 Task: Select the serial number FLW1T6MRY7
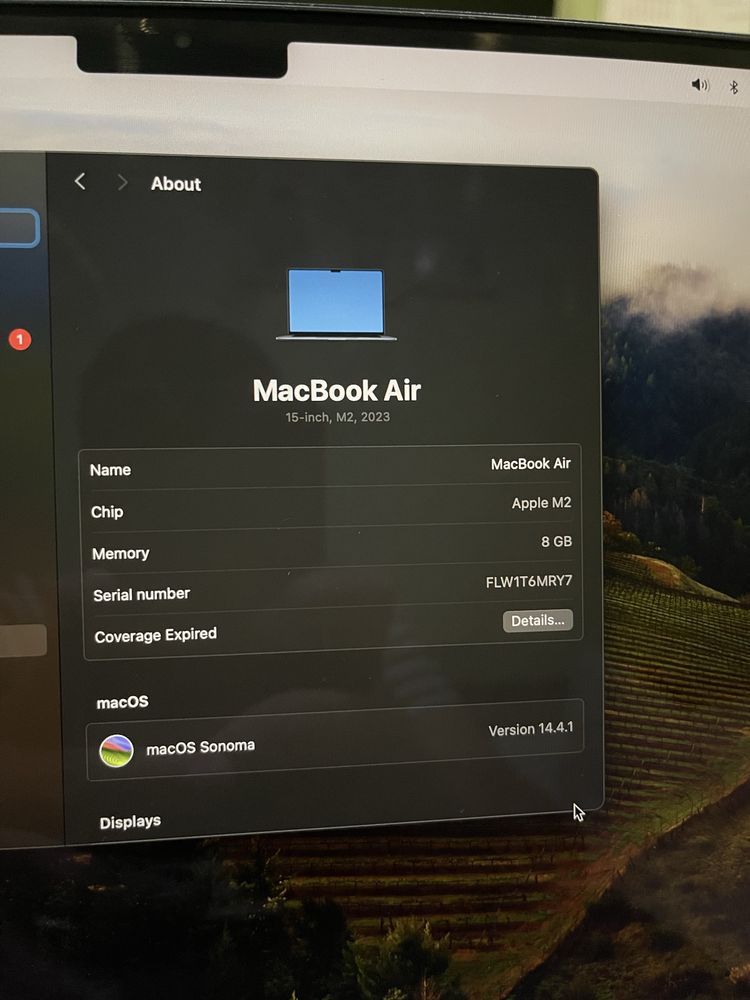click(529, 582)
